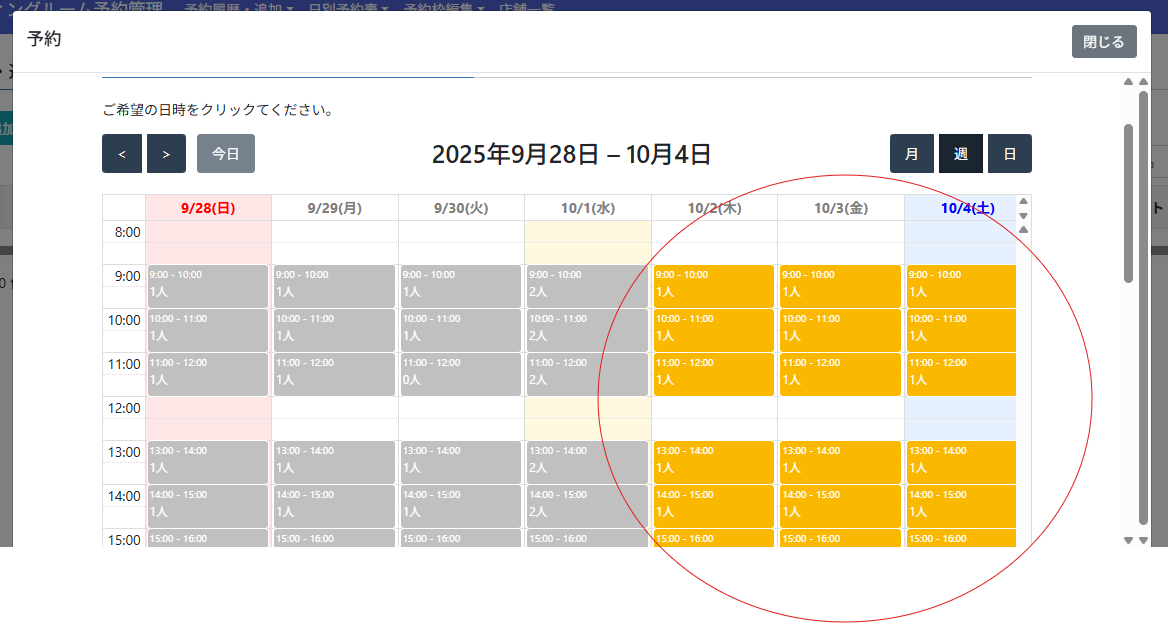1168x624 pixels.
Task: Switch calendar to 月 view
Action: click(x=912, y=154)
